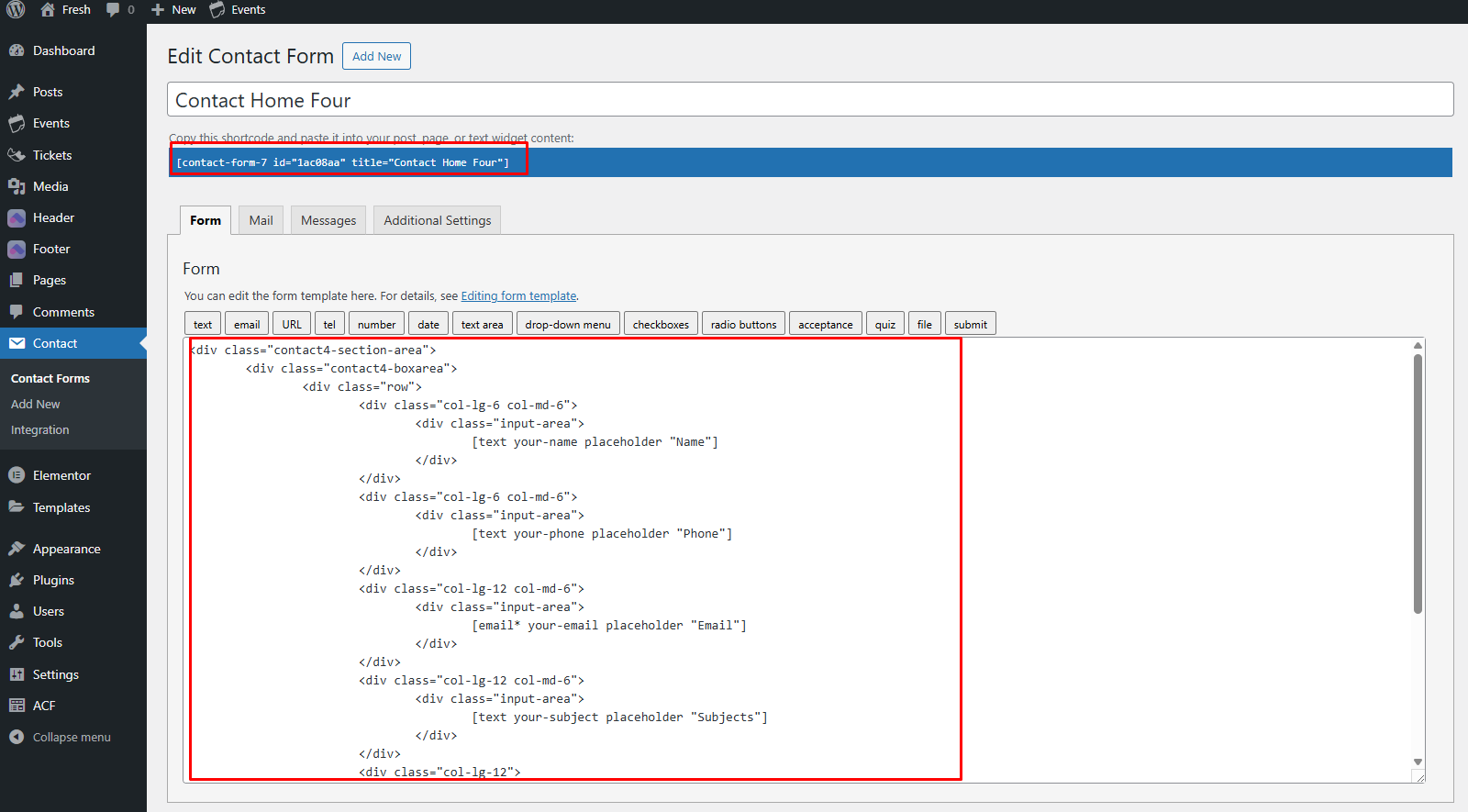Click the Header builder icon

pos(17,218)
